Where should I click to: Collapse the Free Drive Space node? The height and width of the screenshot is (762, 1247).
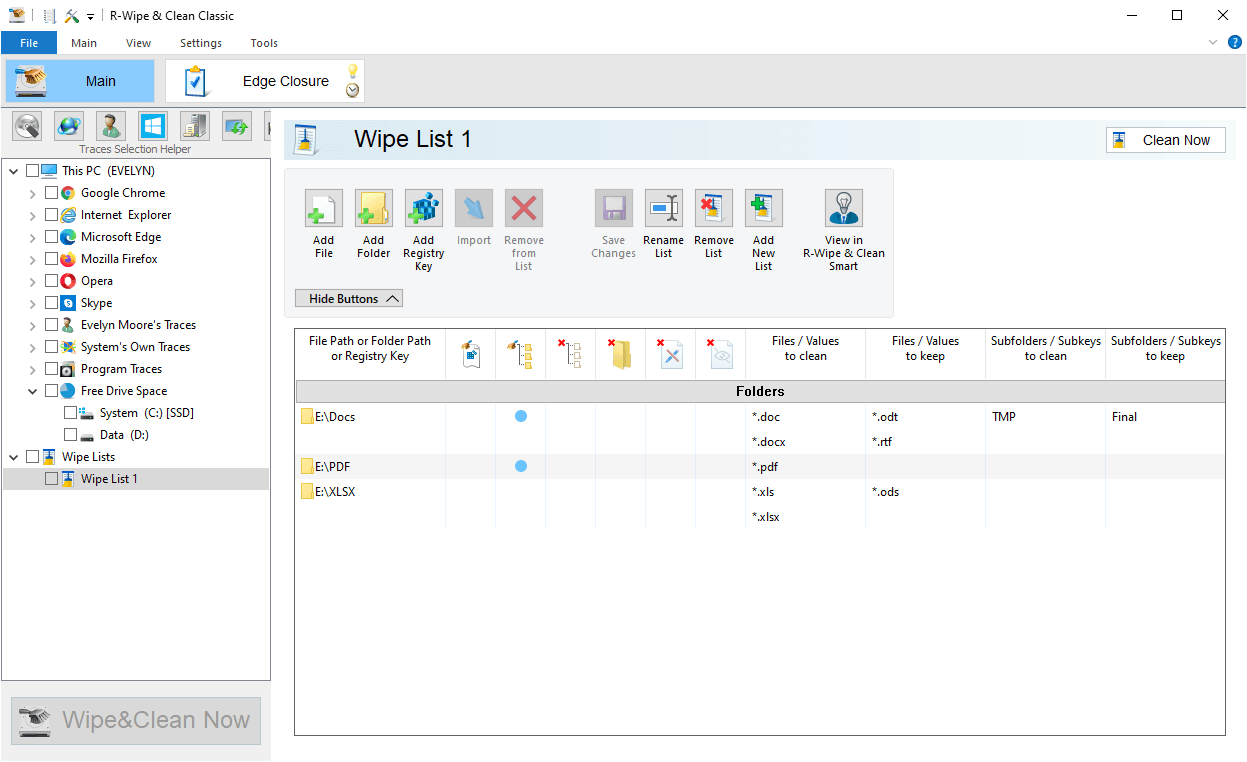[x=33, y=391]
